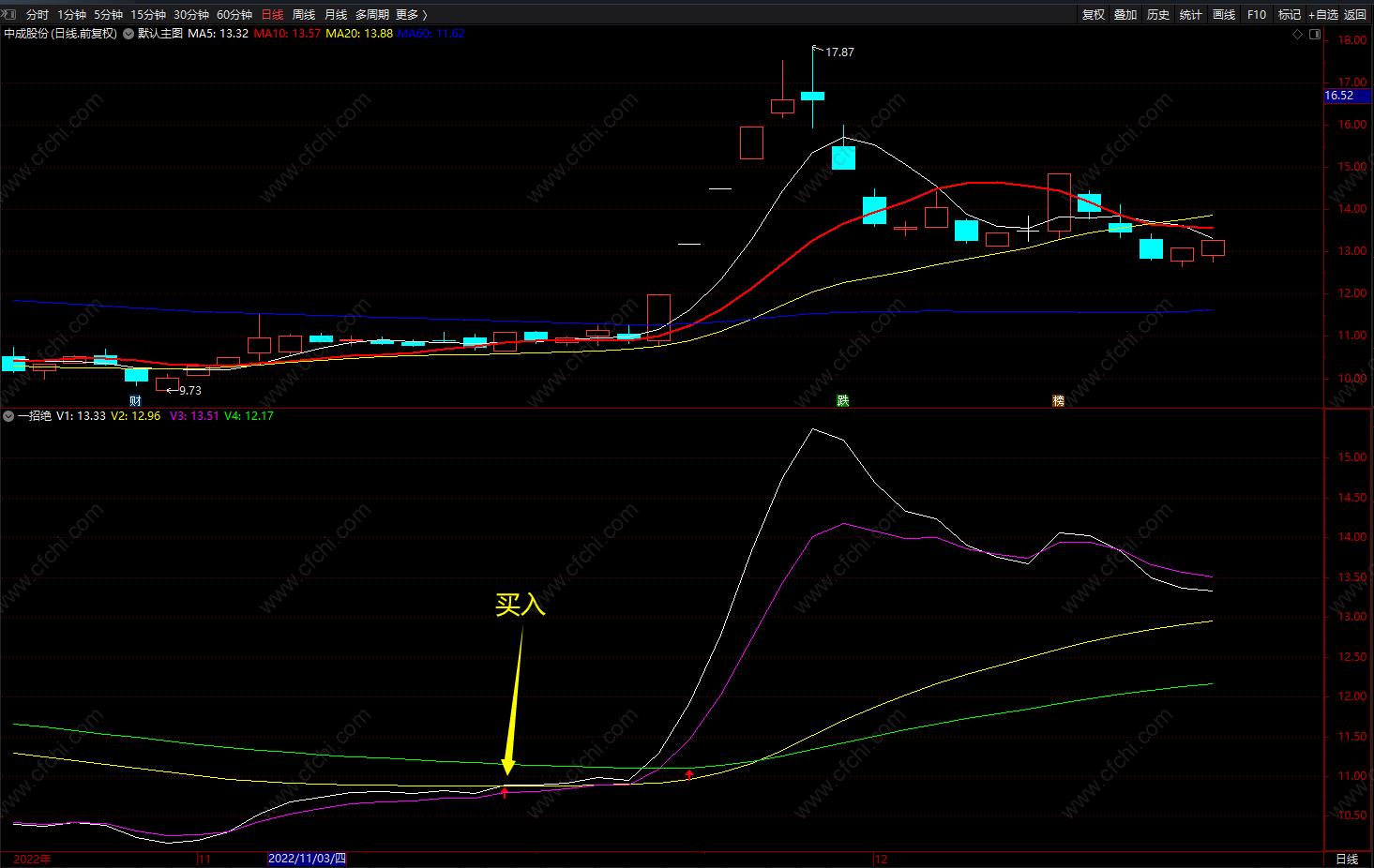Click the 2022/11/03 date label on timeline

307,859
